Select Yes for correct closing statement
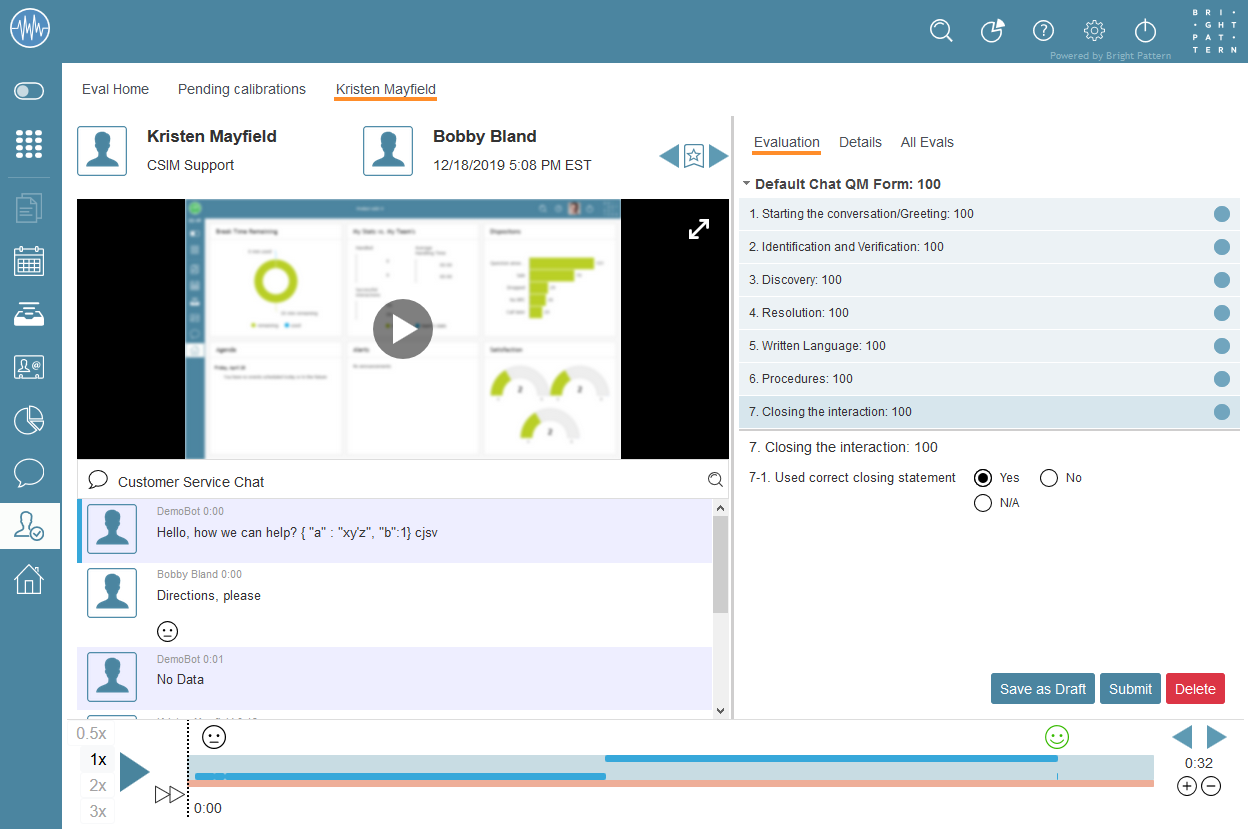Screen dimensions: 1248x829 click(x=983, y=478)
